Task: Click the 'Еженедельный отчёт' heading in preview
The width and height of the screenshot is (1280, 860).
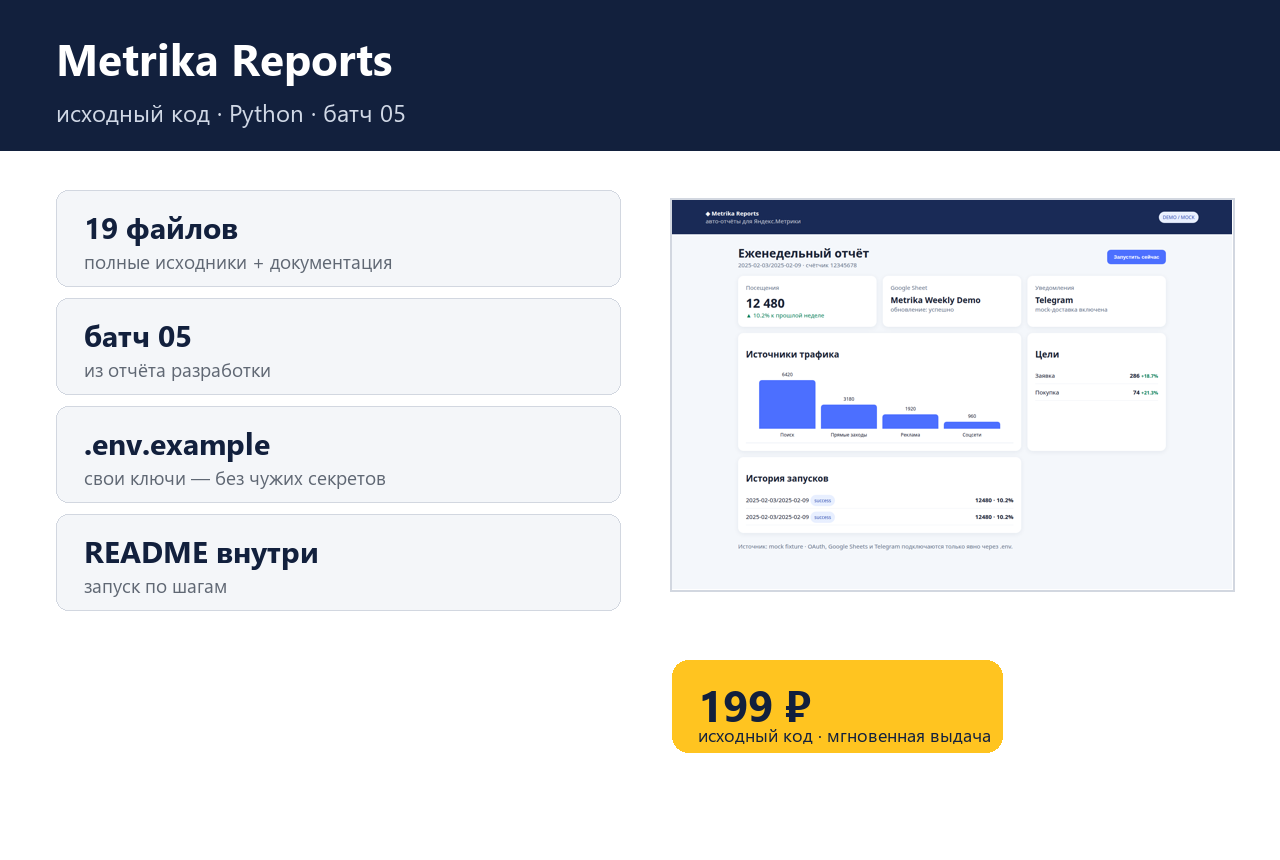Action: coord(803,253)
